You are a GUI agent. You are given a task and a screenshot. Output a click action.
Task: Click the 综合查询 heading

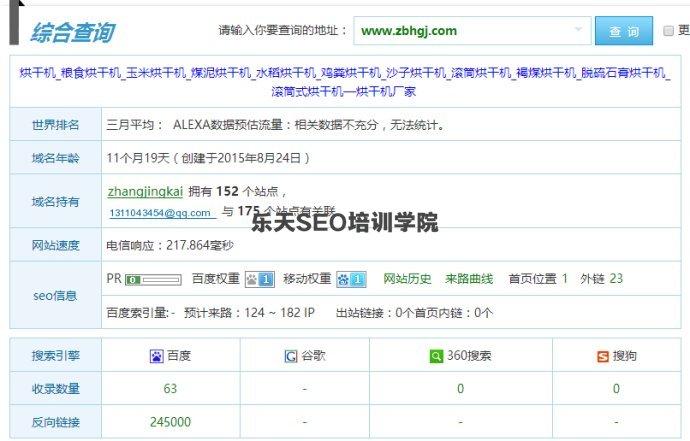(72, 33)
